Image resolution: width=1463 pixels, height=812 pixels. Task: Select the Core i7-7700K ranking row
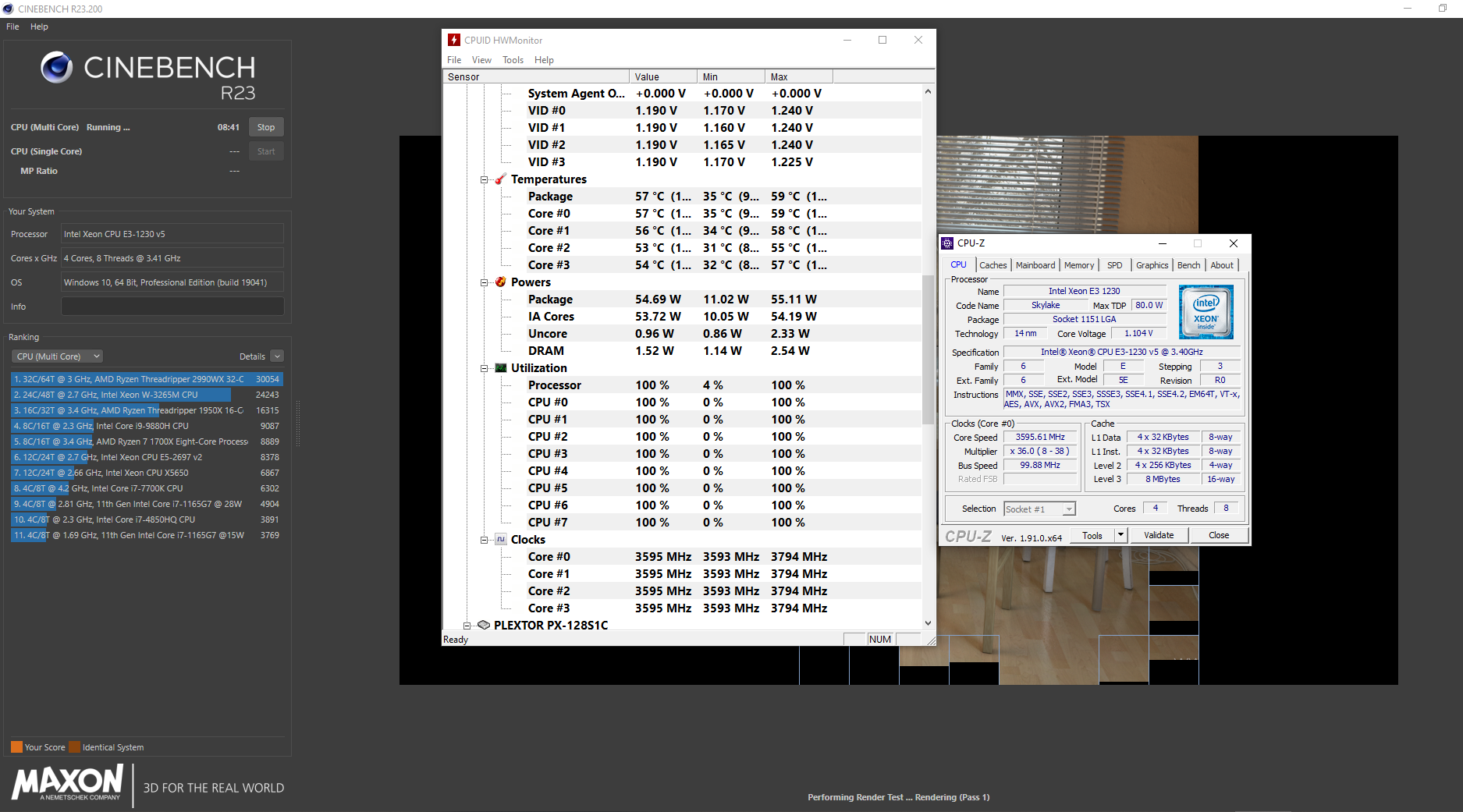(x=147, y=488)
